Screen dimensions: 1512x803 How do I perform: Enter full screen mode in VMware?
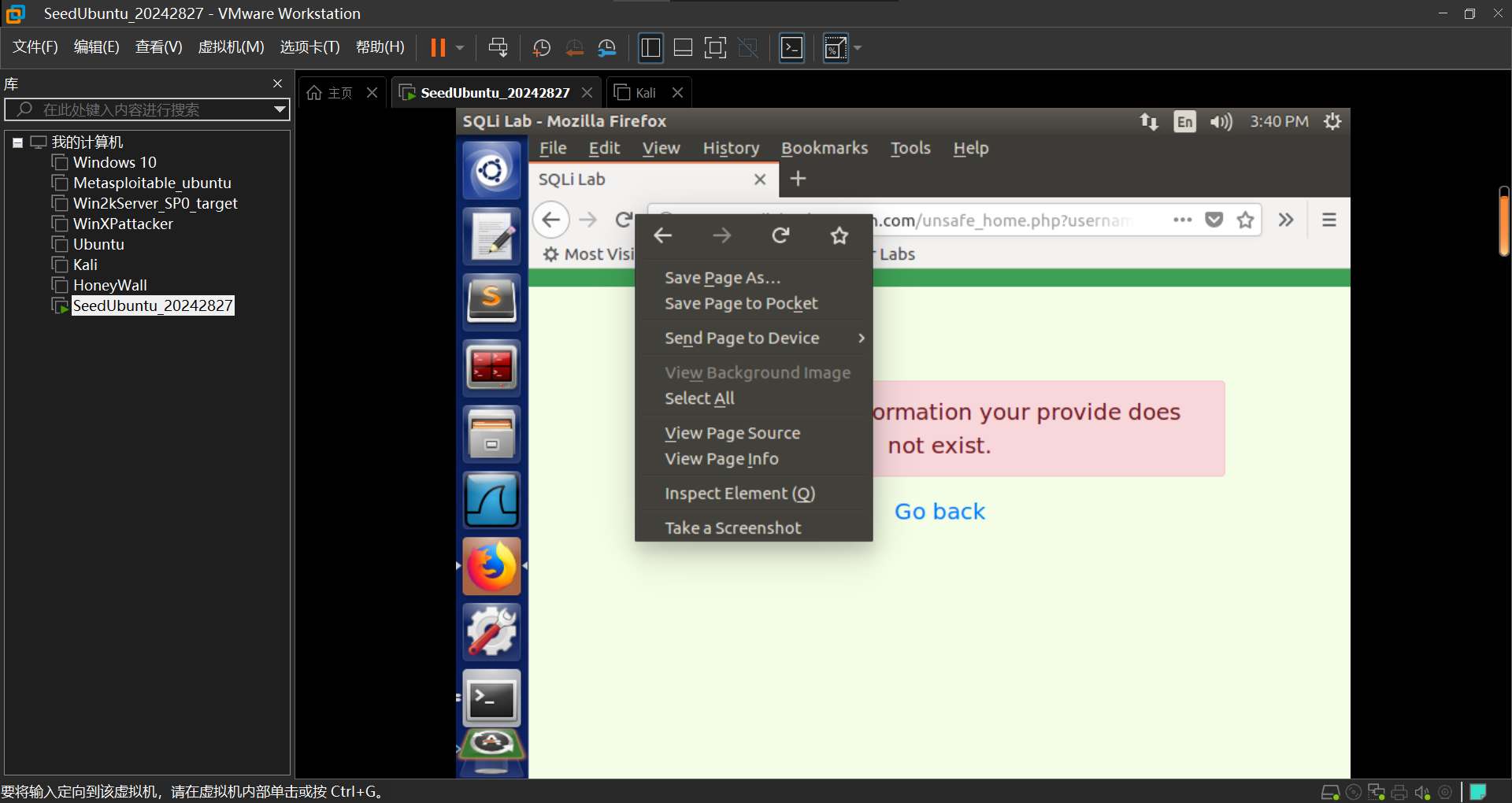click(715, 48)
